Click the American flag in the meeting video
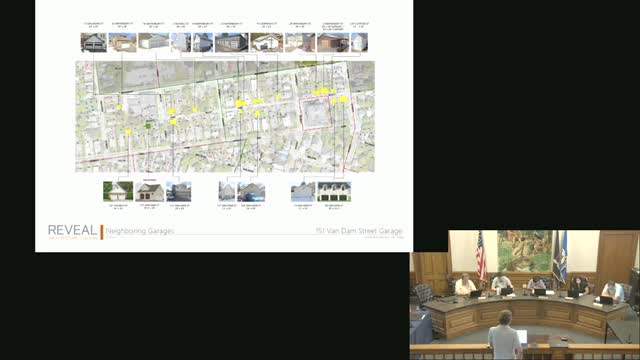The image size is (640, 360). [x=481, y=256]
